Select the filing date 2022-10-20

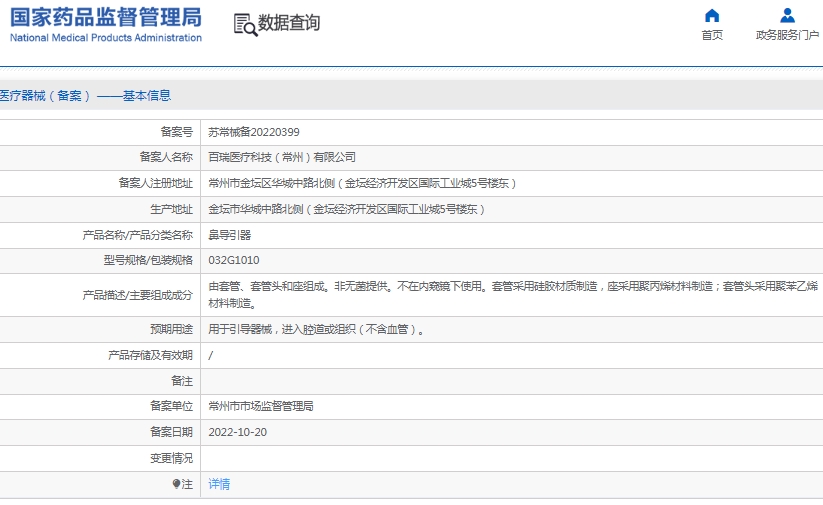237,432
